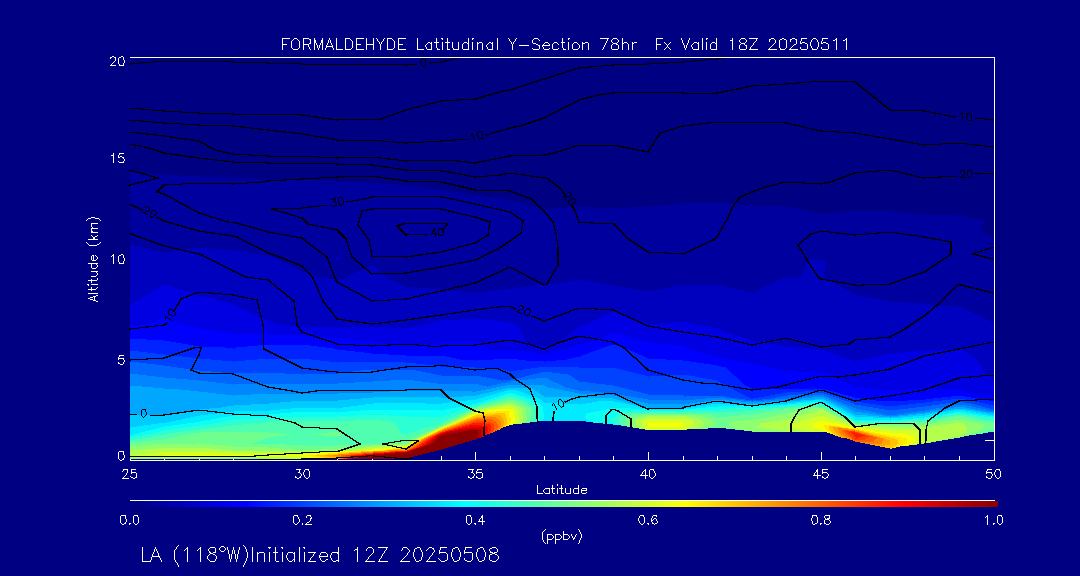Click the '(ppbv)' units label

(561, 536)
